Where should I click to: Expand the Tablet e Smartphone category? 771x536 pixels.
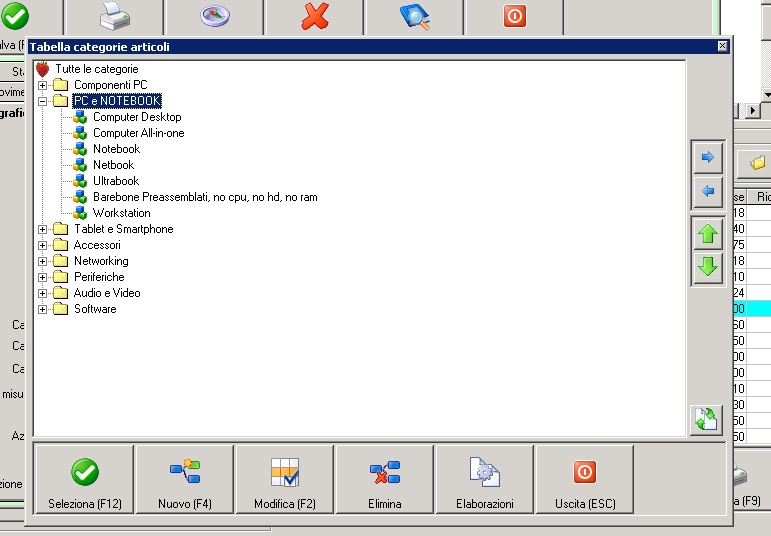click(x=43, y=229)
